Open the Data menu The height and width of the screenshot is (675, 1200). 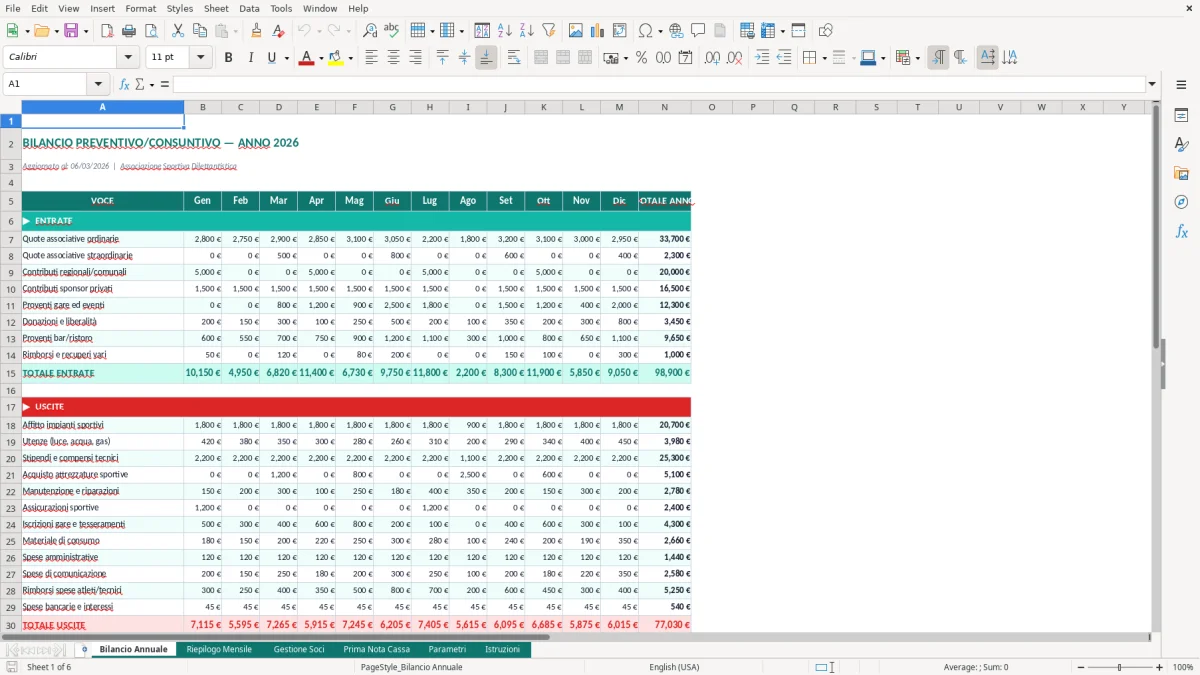tap(249, 8)
